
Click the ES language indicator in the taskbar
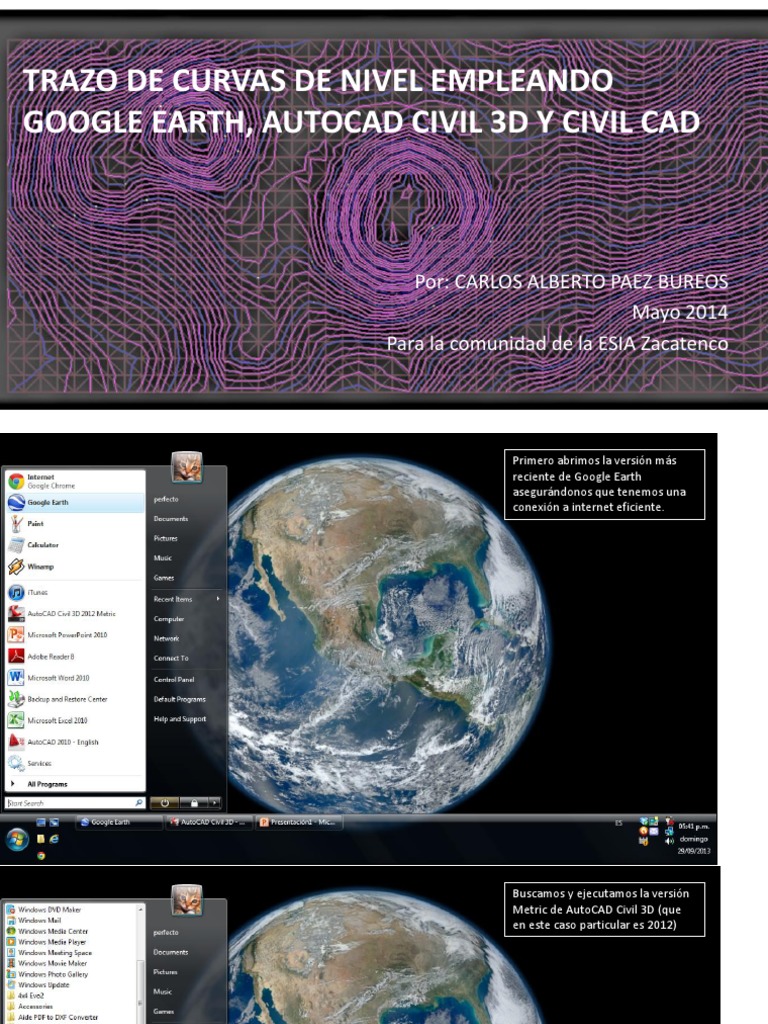click(618, 824)
